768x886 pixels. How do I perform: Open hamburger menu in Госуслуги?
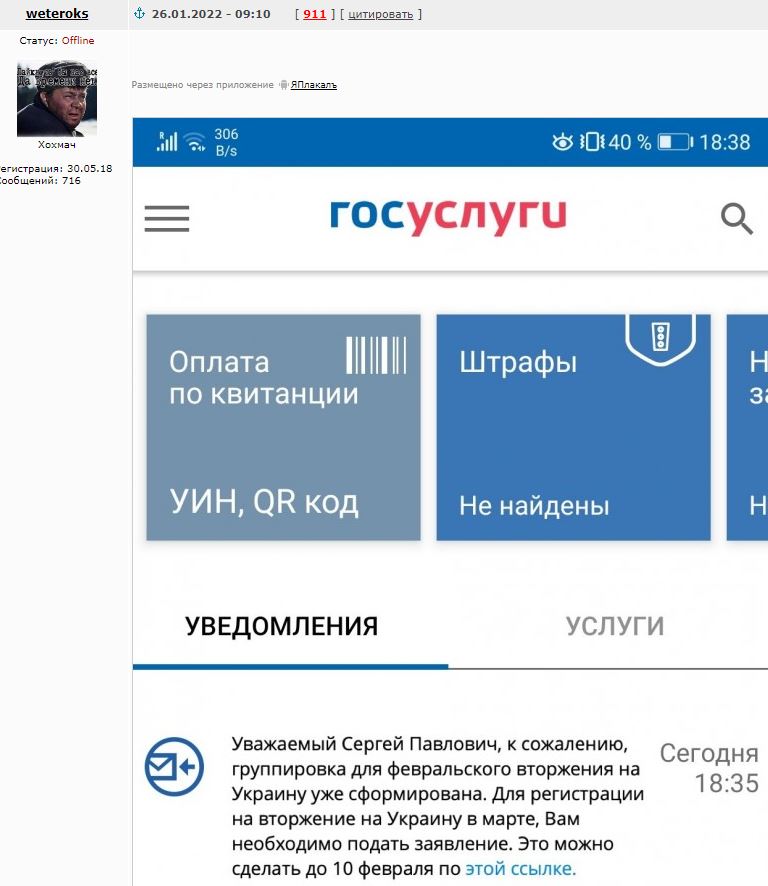tap(167, 219)
